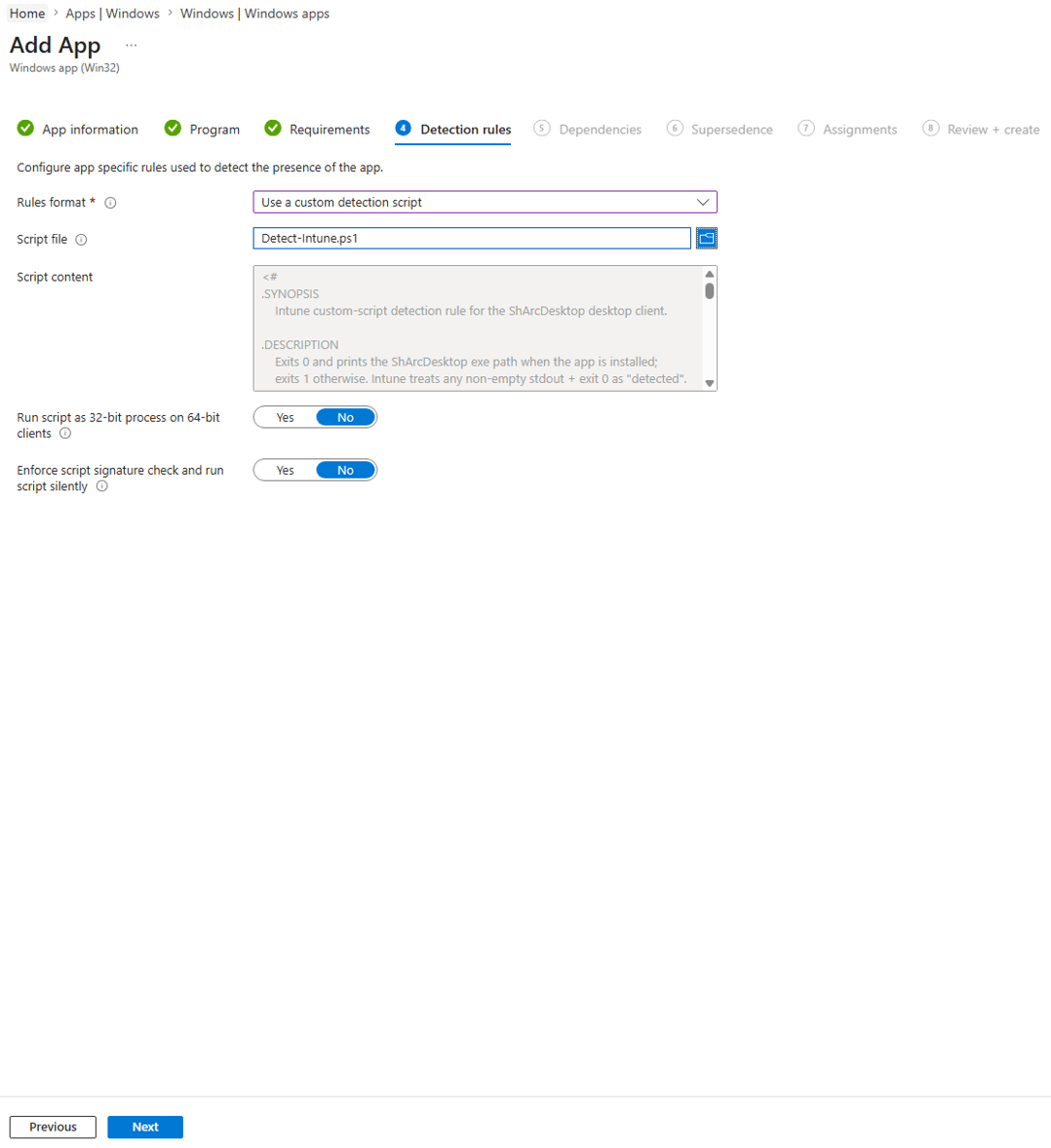Click the Previous button
Screen dimensions: 1051x1148
53,1127
